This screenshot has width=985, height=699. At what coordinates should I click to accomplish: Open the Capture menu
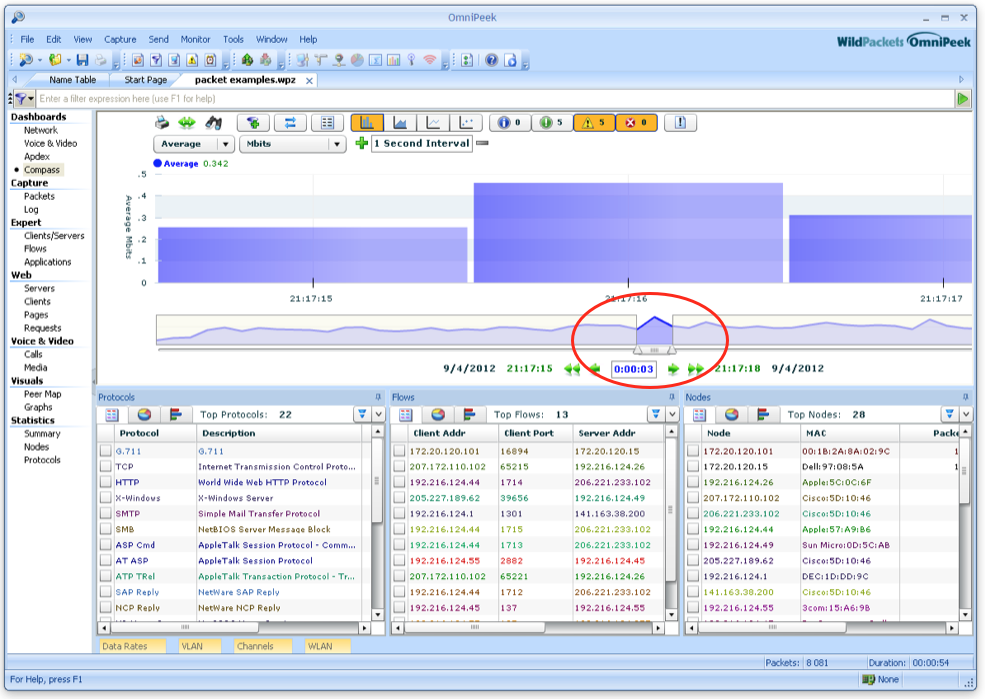click(120, 39)
